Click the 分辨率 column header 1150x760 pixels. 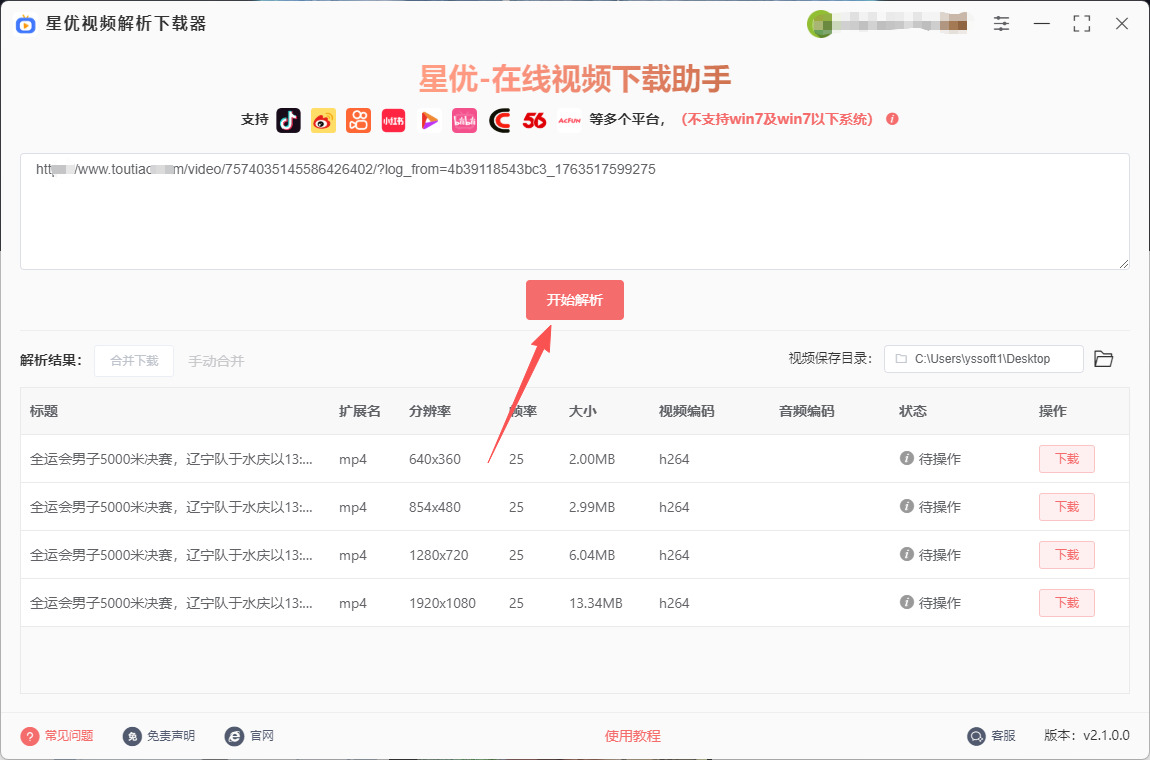430,411
